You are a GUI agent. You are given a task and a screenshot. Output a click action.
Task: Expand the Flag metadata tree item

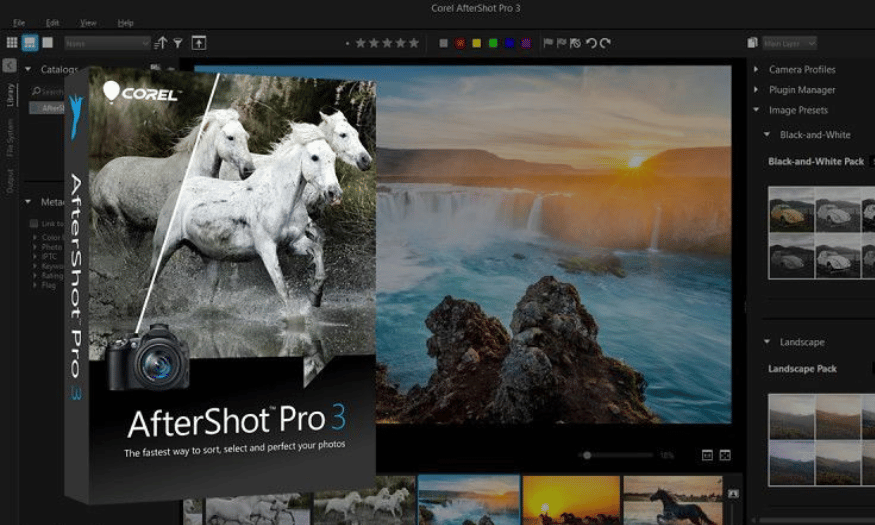35,285
